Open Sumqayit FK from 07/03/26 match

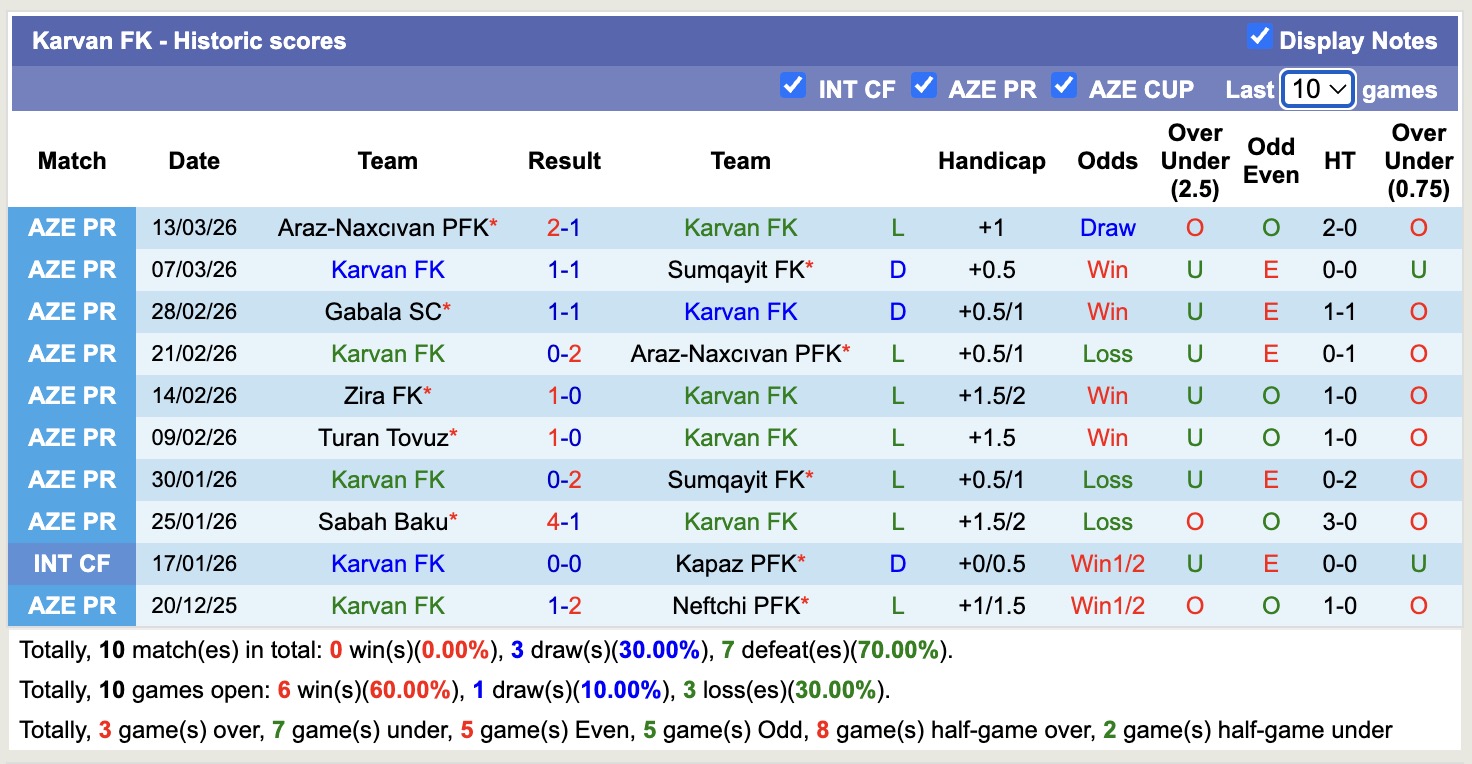(736, 270)
